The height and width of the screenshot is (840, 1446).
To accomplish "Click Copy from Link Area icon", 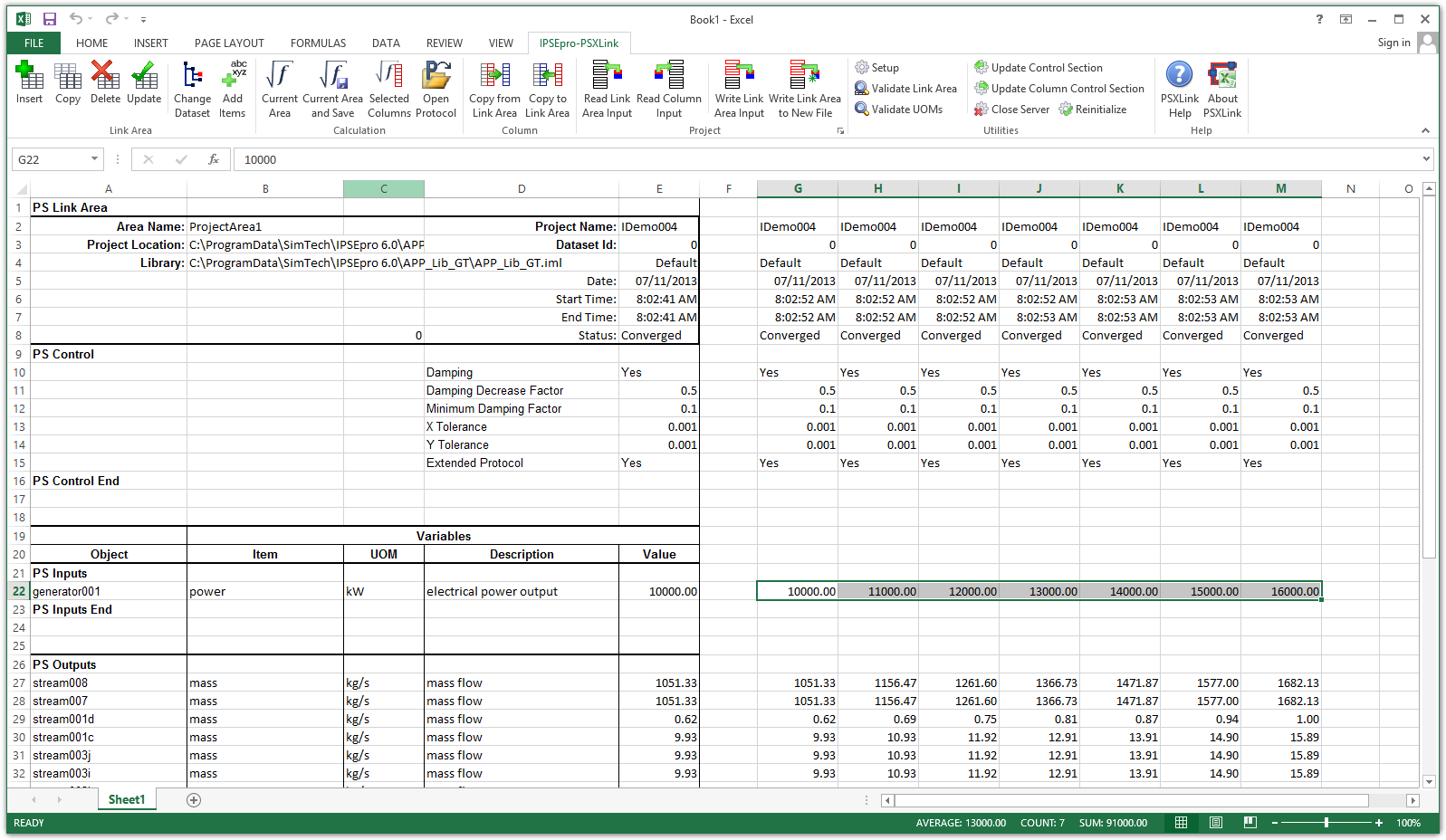I will tap(494, 88).
